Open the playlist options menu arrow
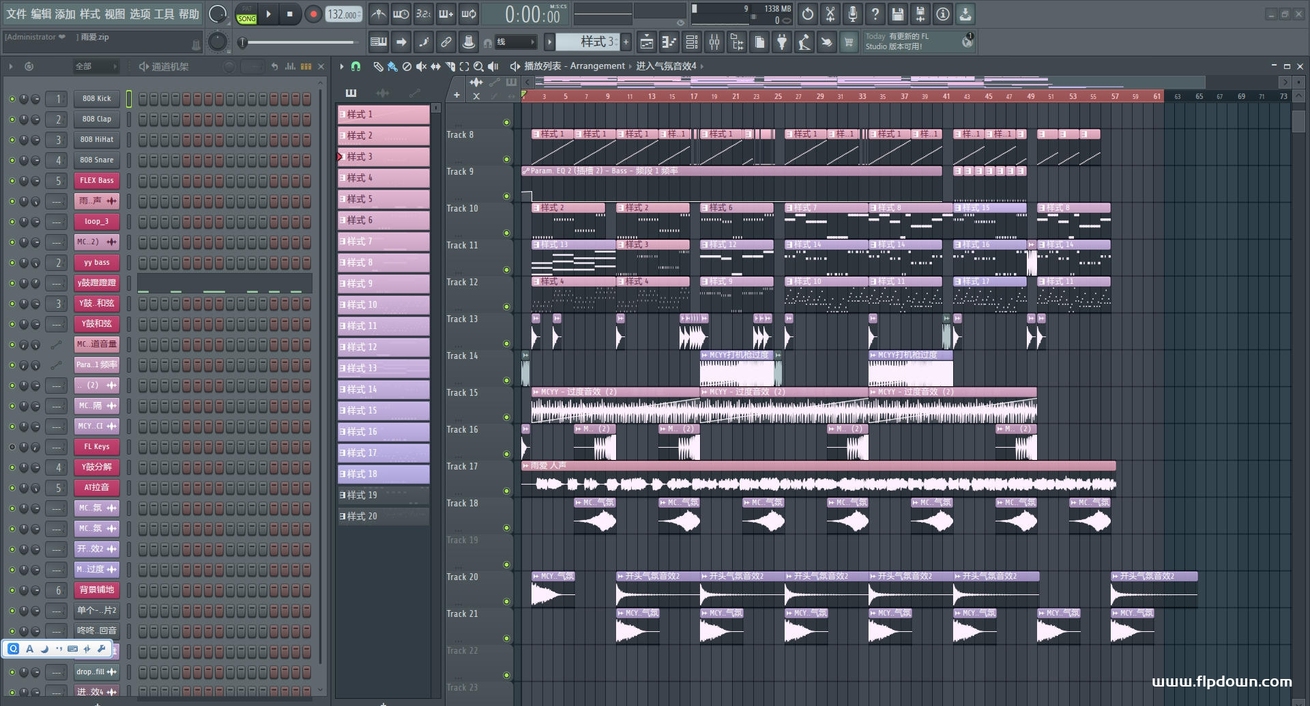 342,66
